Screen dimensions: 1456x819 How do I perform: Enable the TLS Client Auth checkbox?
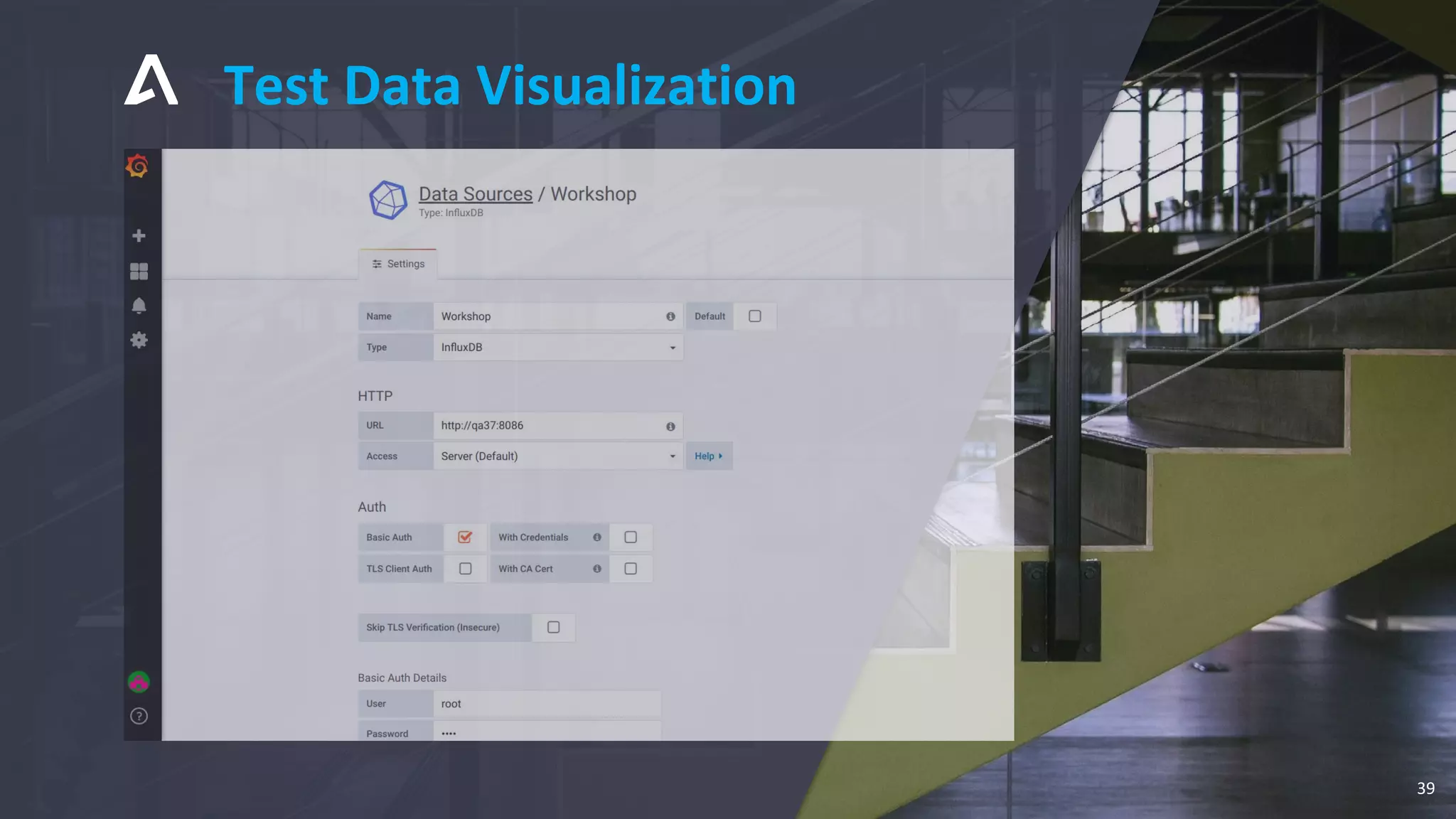[x=465, y=569]
